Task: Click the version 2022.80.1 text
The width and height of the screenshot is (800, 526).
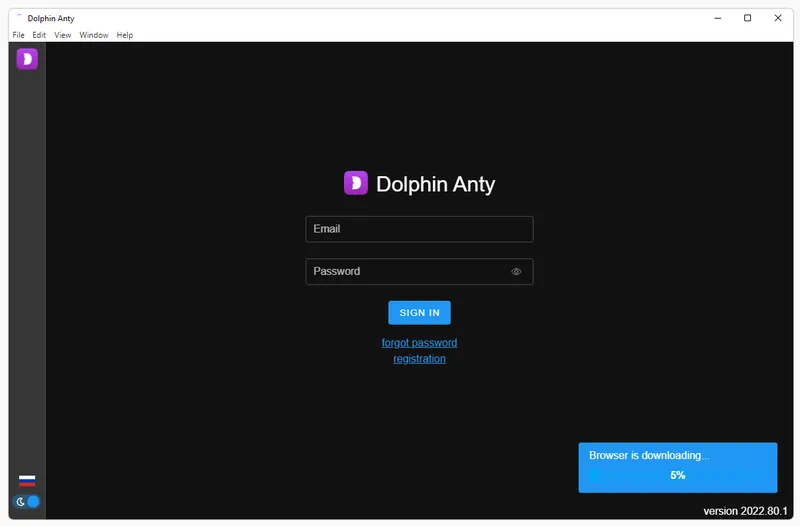Action: click(745, 511)
